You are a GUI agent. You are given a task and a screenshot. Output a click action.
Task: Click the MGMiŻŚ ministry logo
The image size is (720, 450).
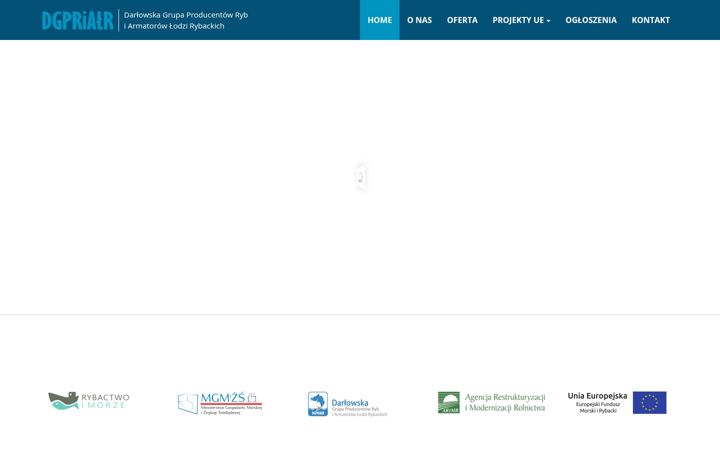[219, 403]
